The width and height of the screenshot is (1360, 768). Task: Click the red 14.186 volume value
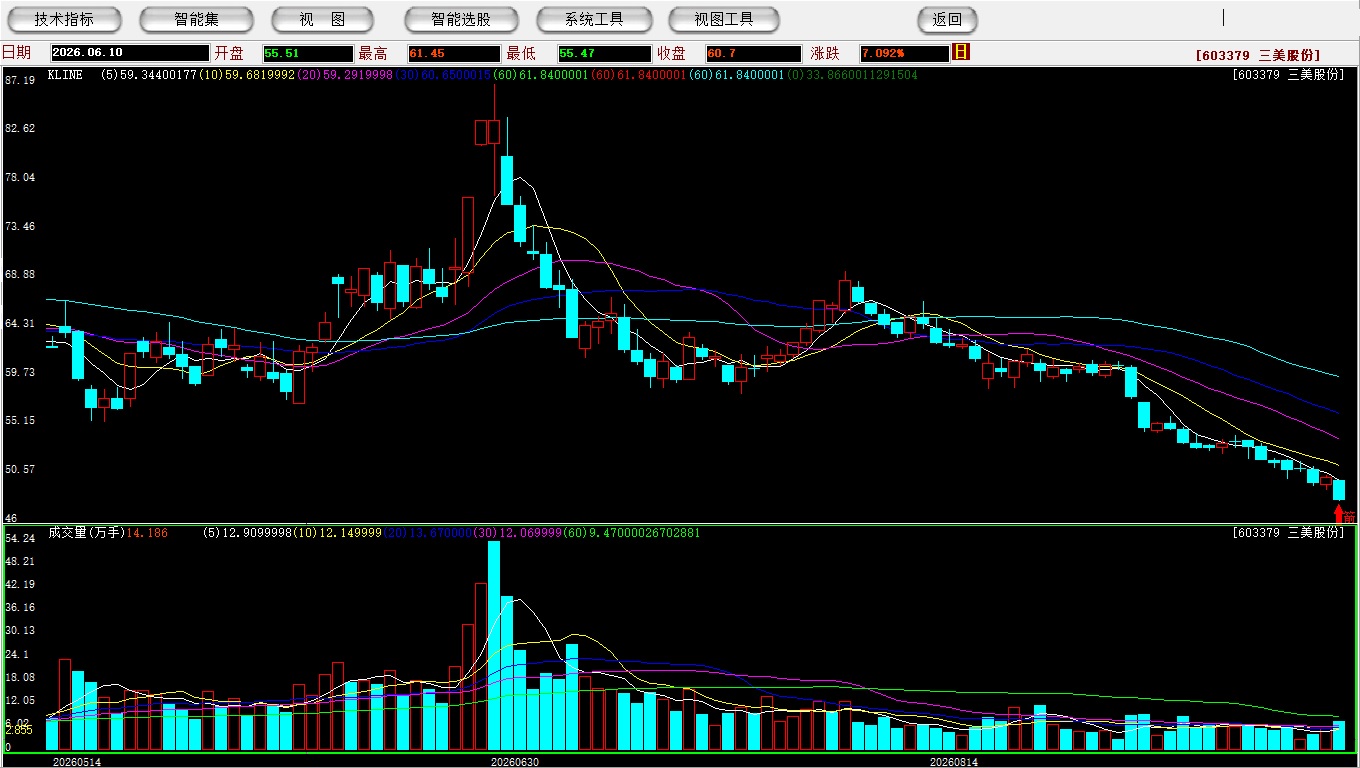[147, 533]
